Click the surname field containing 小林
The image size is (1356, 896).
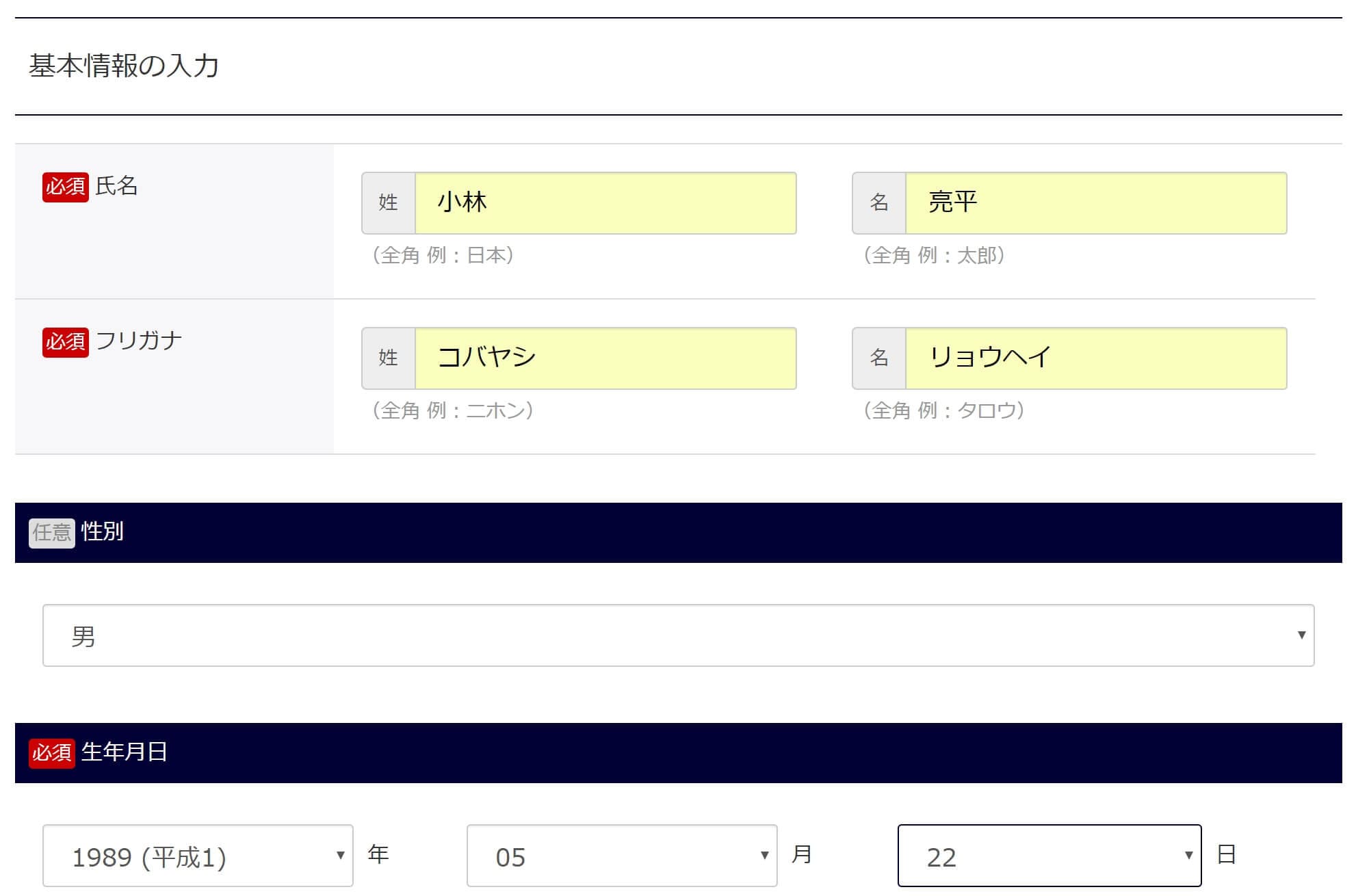pos(605,203)
